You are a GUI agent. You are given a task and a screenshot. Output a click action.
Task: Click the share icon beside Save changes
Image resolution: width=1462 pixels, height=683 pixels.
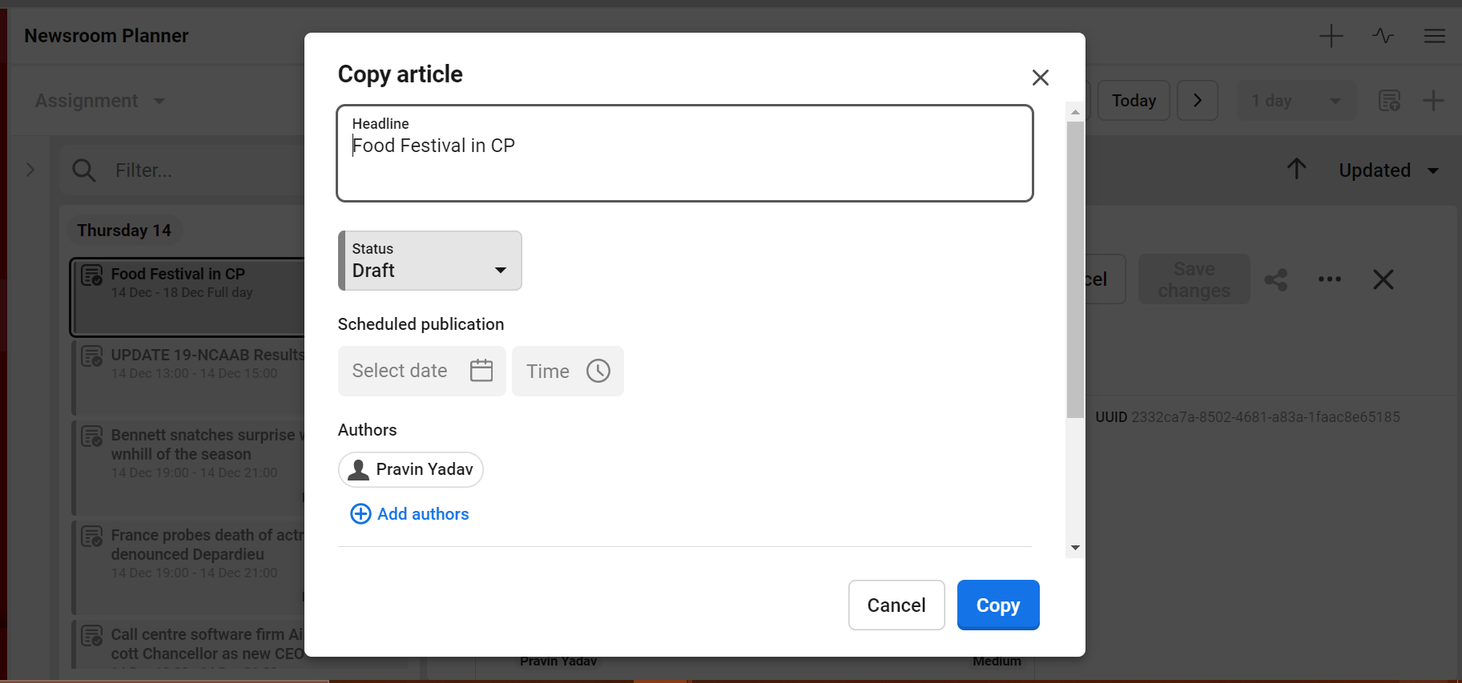(1276, 280)
